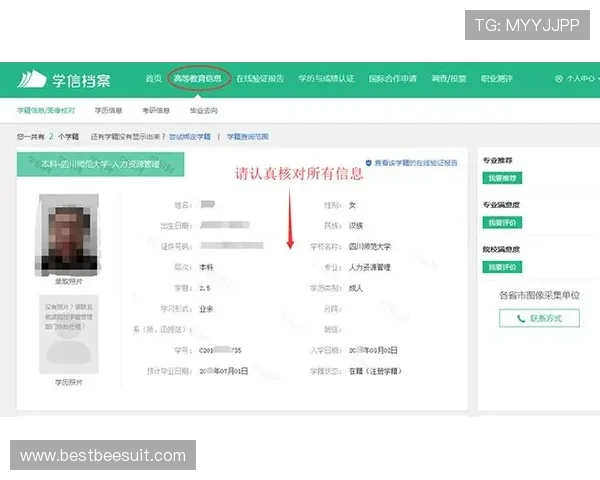The width and height of the screenshot is (600, 480).
Task: Click 我要推荐 button under 专业推荐
Action: (502, 178)
